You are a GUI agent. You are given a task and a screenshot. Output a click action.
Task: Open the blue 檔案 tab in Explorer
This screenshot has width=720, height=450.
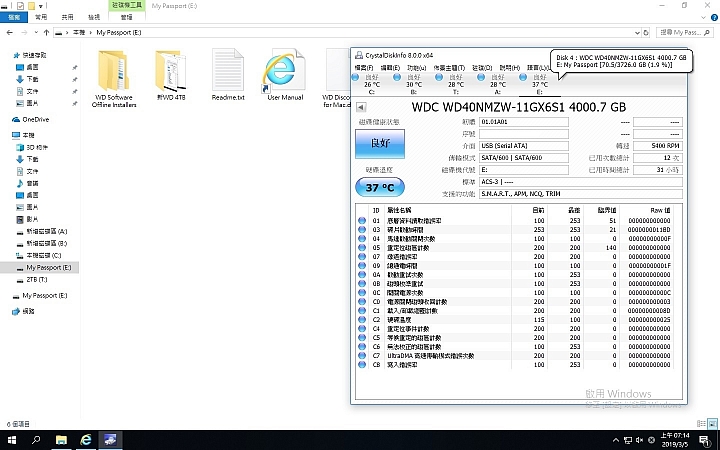(x=14, y=17)
